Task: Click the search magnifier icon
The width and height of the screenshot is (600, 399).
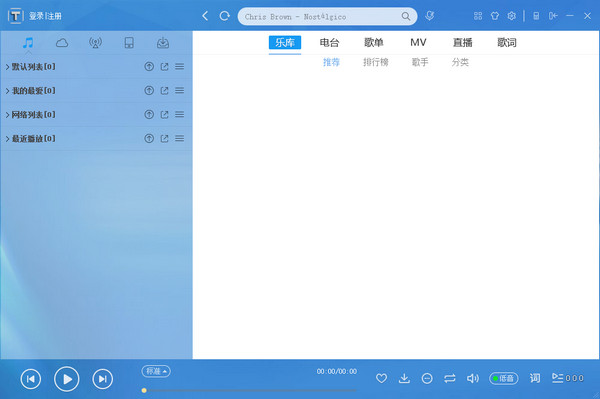Action: tap(406, 16)
